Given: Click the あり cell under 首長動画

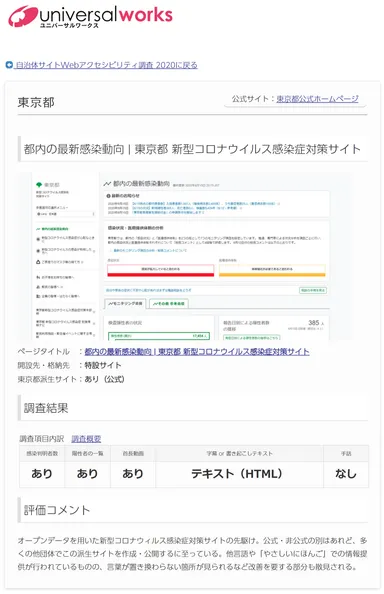Looking at the screenshot, I should tap(133, 474).
